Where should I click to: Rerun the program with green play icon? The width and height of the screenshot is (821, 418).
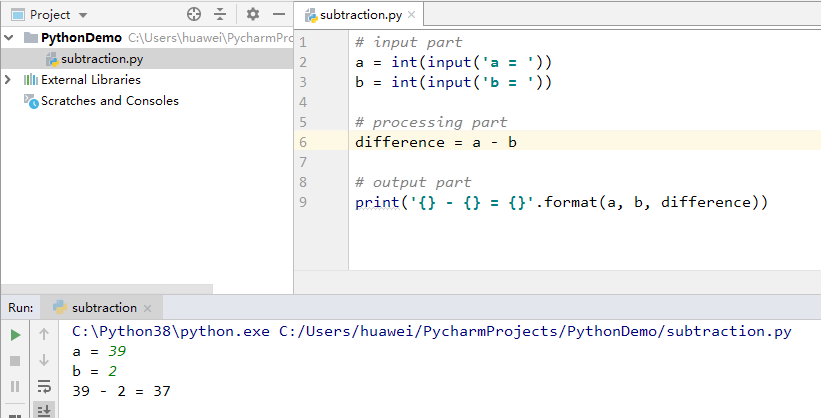point(16,335)
